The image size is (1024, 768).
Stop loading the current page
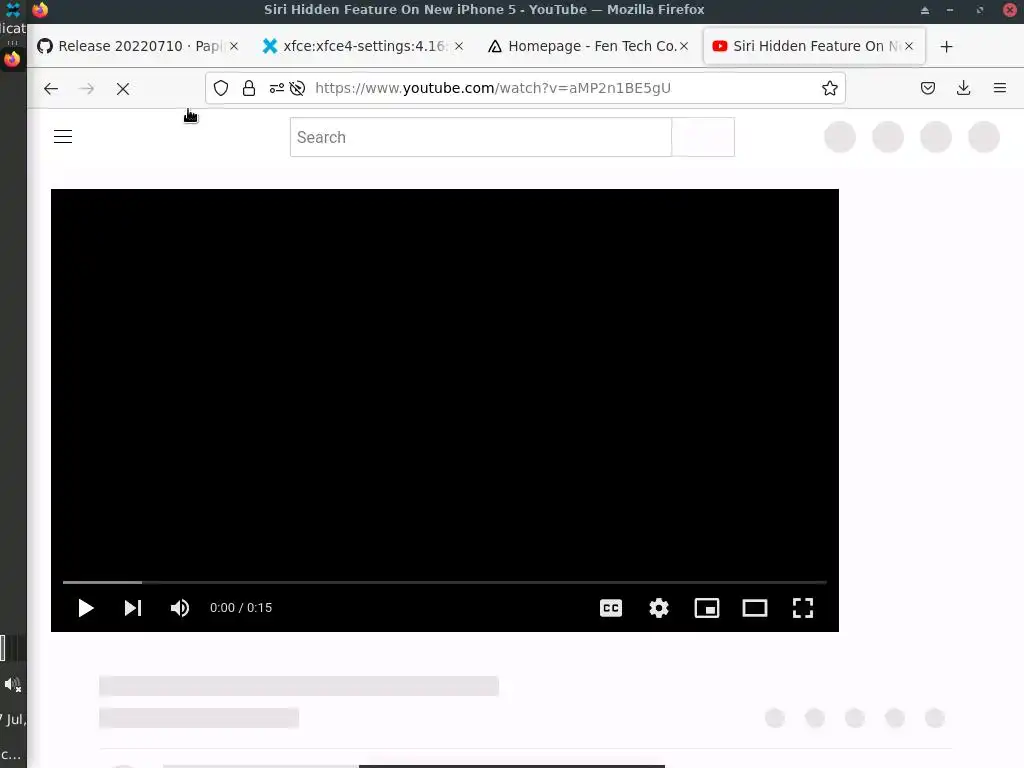123,88
